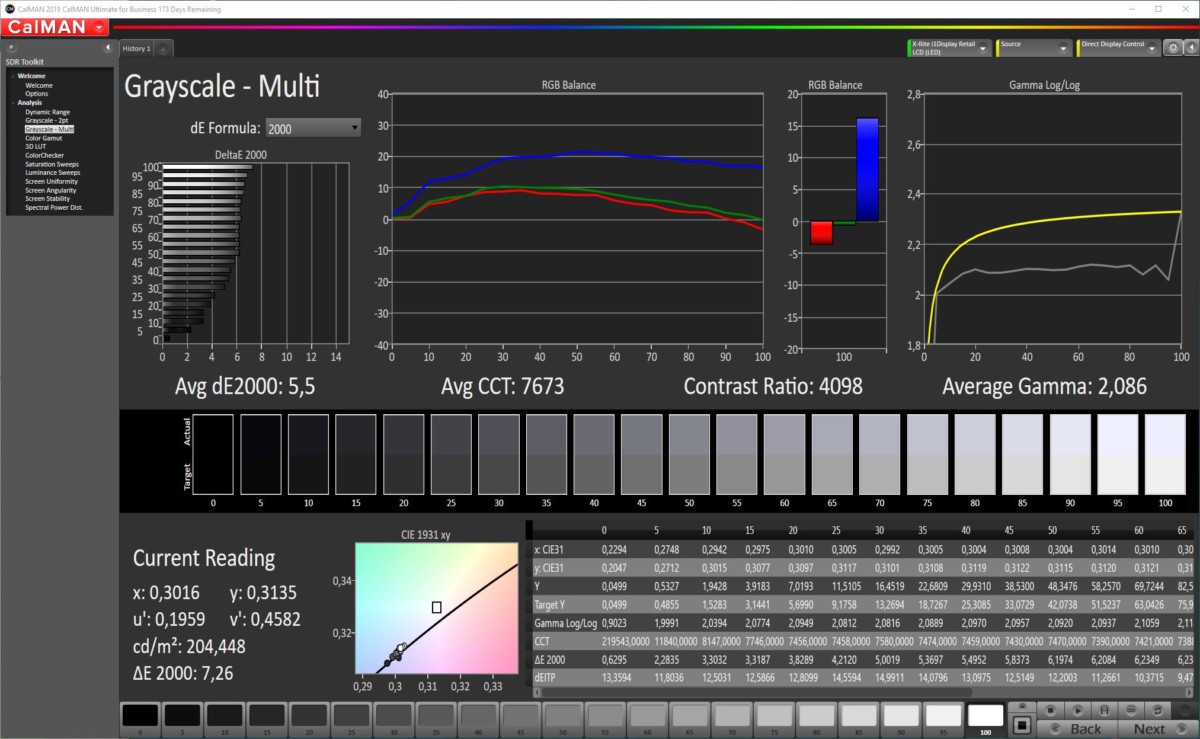Select Grayscale - Multi in the workflow
The image size is (1200, 739).
(50, 129)
